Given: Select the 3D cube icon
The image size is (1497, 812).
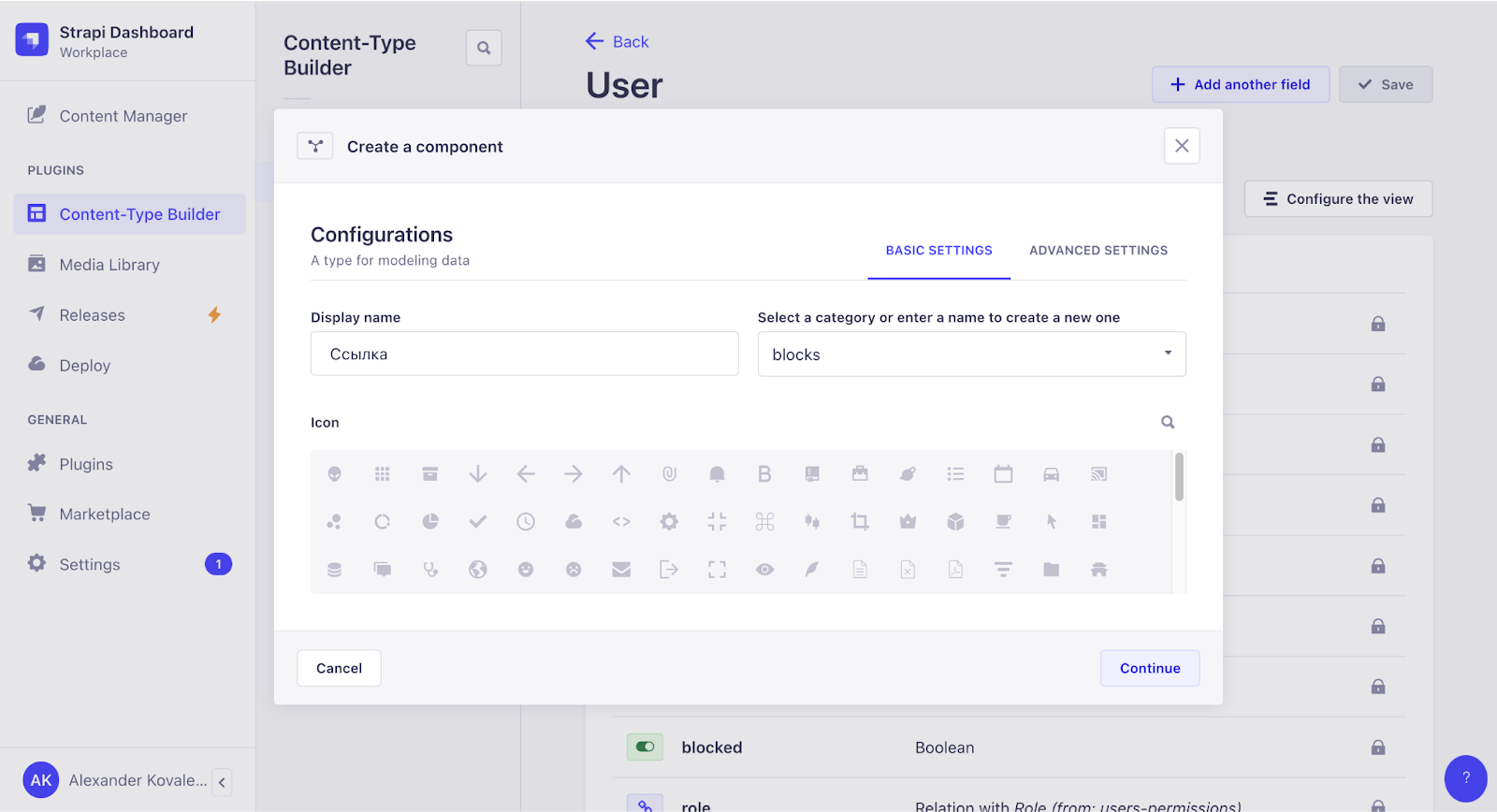Looking at the screenshot, I should (955, 522).
